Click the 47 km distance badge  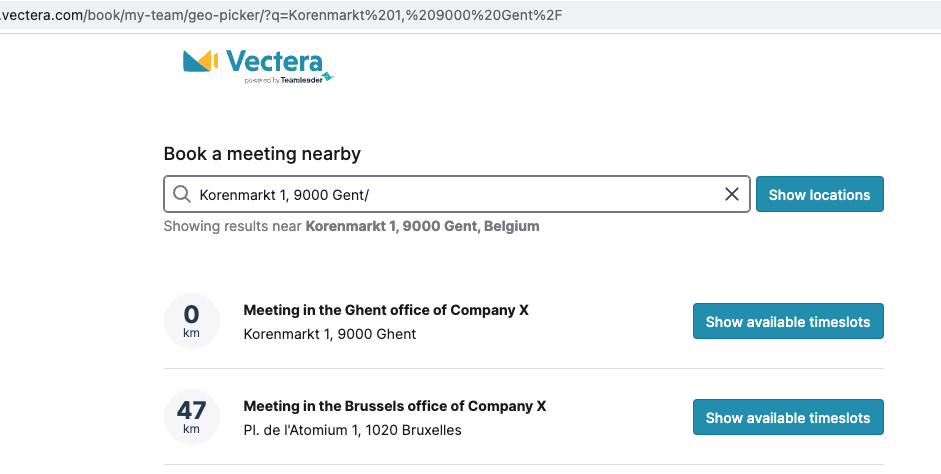[x=191, y=417]
